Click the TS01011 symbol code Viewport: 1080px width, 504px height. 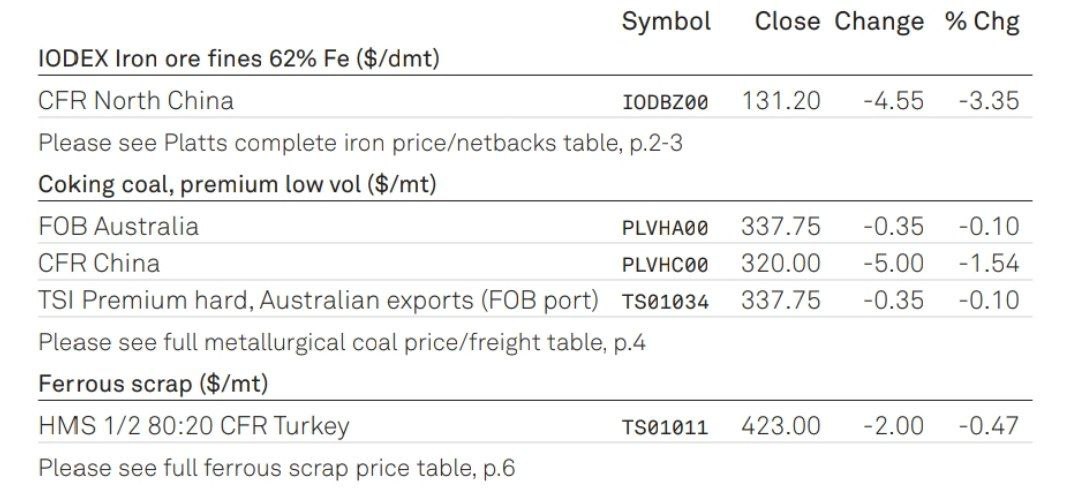665,428
